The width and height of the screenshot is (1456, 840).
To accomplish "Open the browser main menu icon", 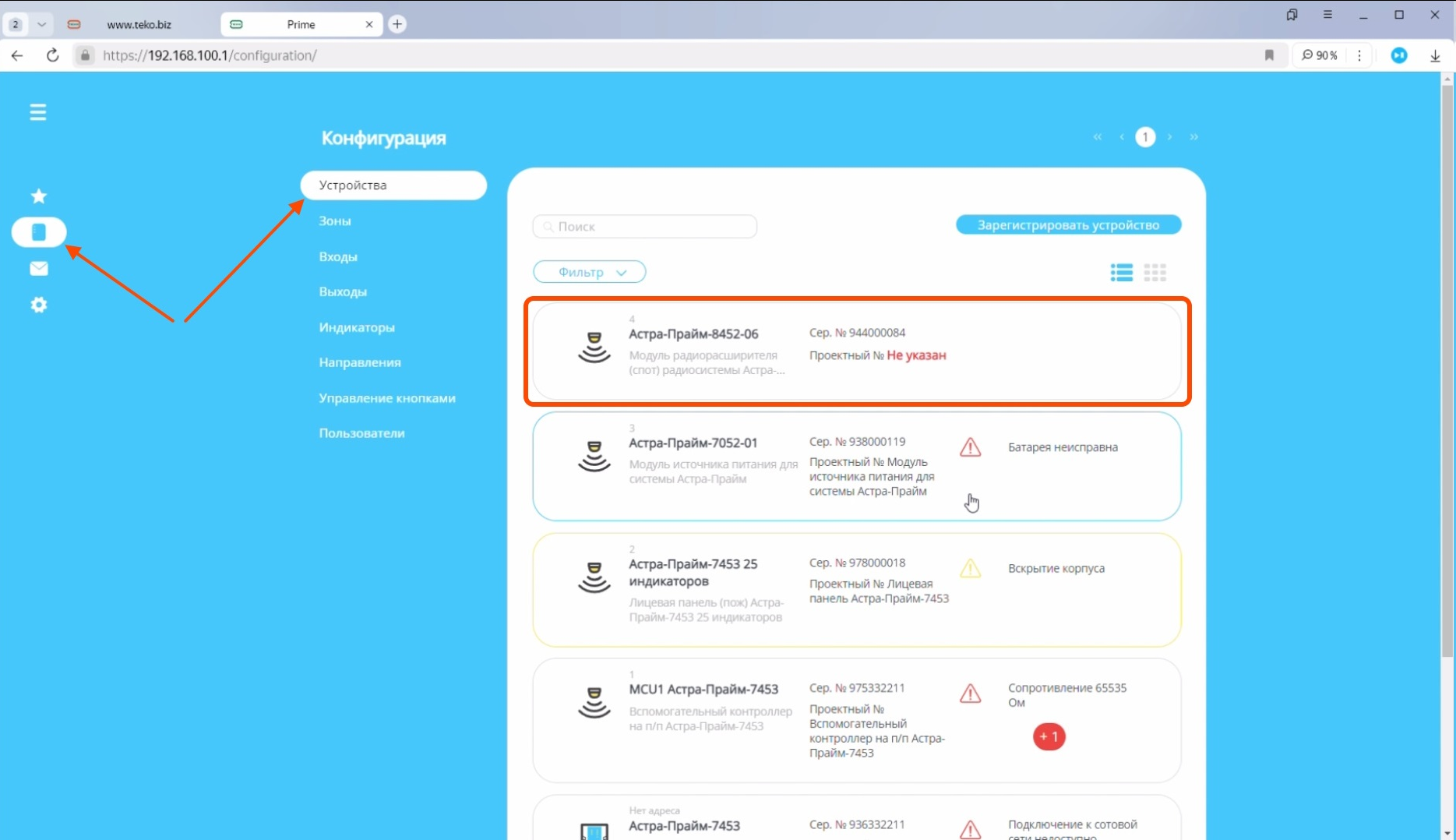I will pyautogui.click(x=1327, y=15).
